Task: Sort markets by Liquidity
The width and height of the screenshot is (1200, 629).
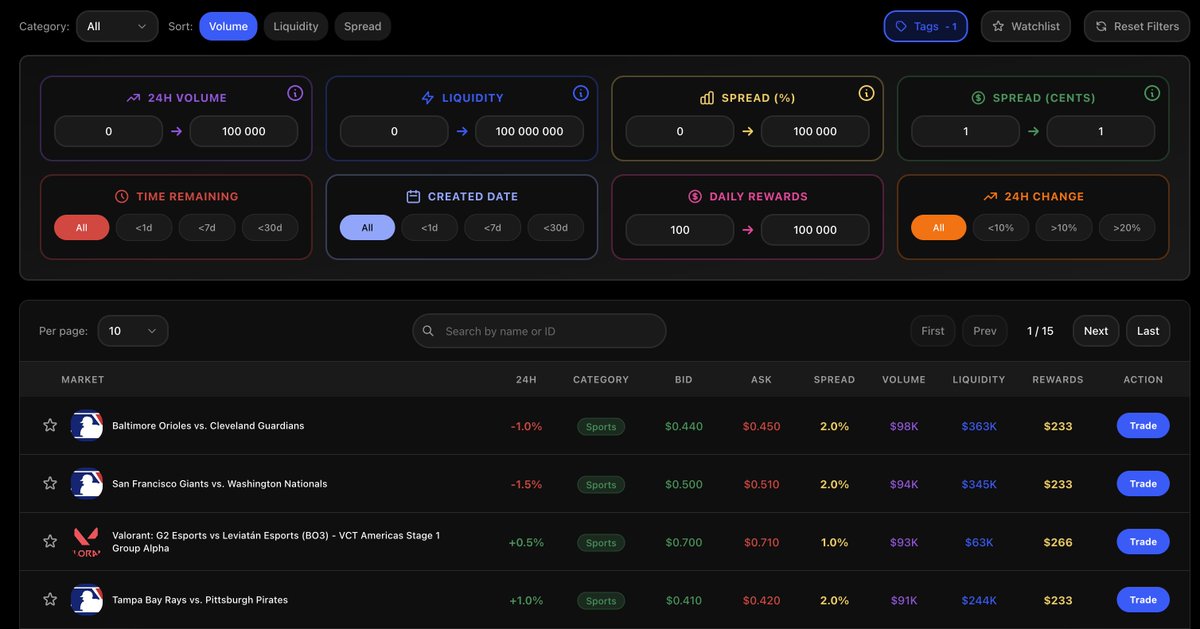Action: tap(296, 26)
